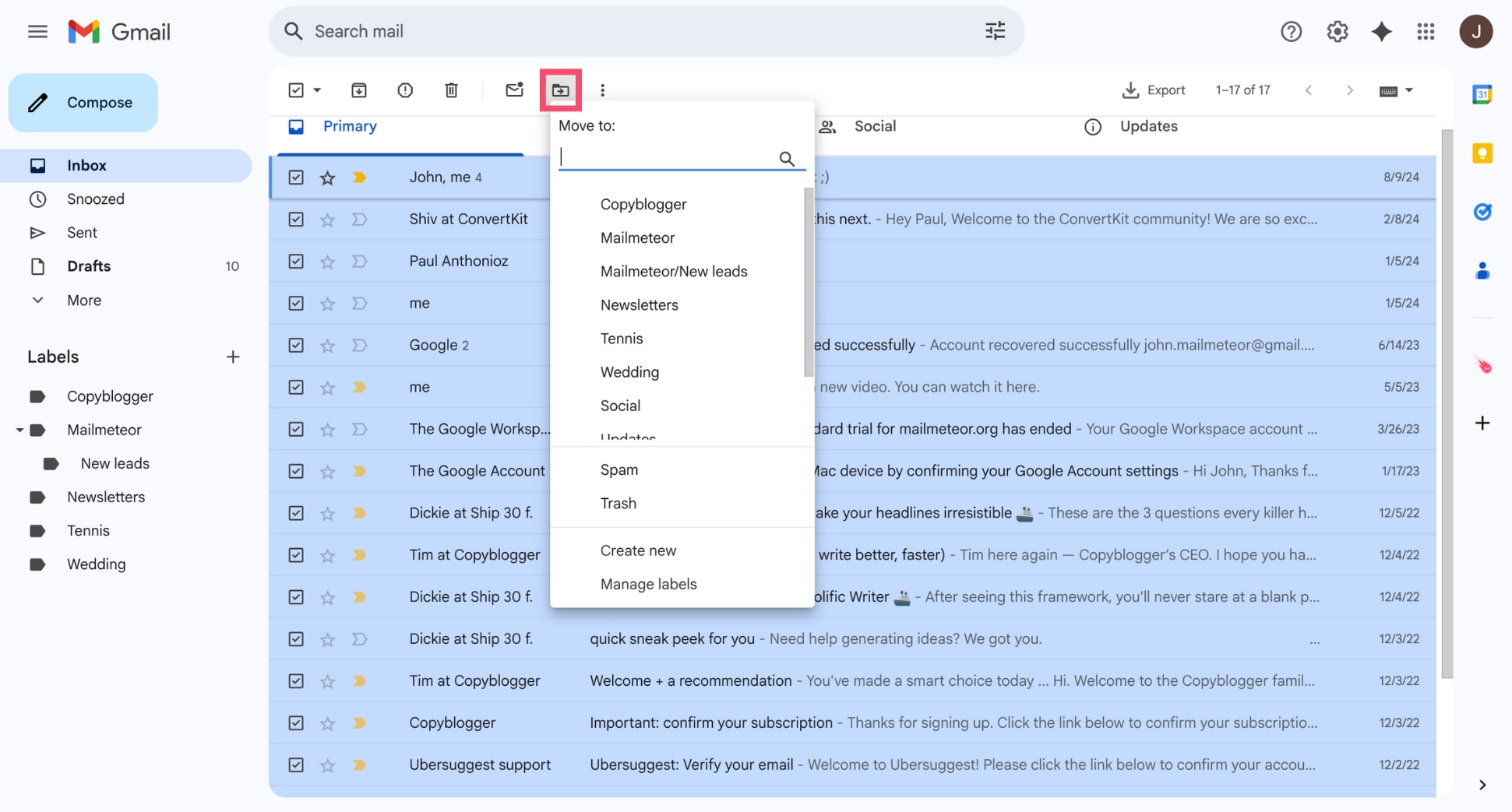Expand More in the left sidebar
The height and width of the screenshot is (812, 1512).
84,300
